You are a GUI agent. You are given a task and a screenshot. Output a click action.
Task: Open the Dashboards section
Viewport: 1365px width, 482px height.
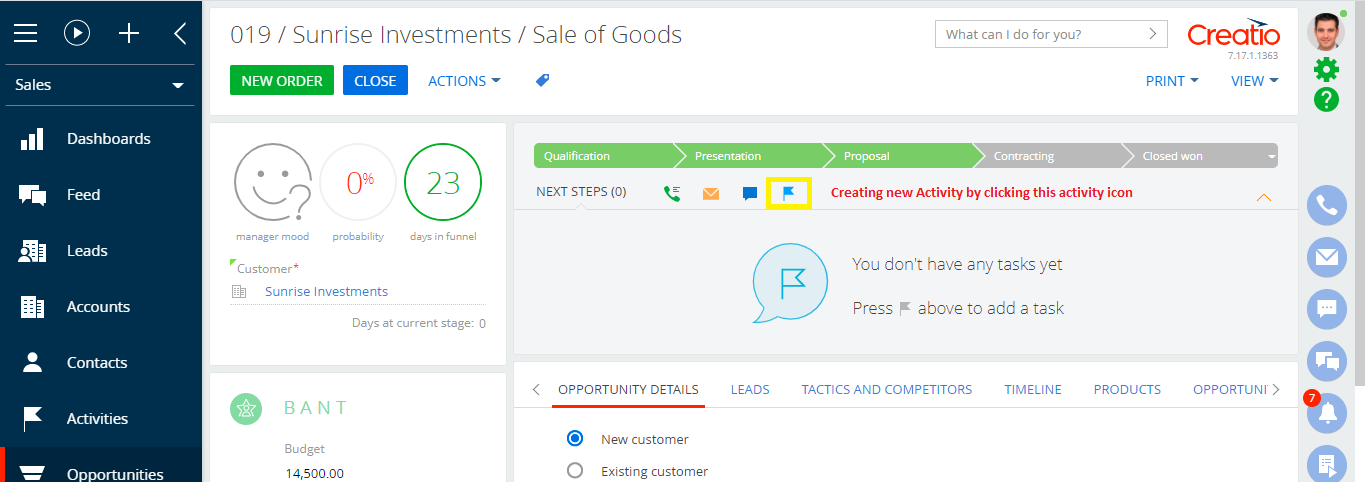[109, 139]
